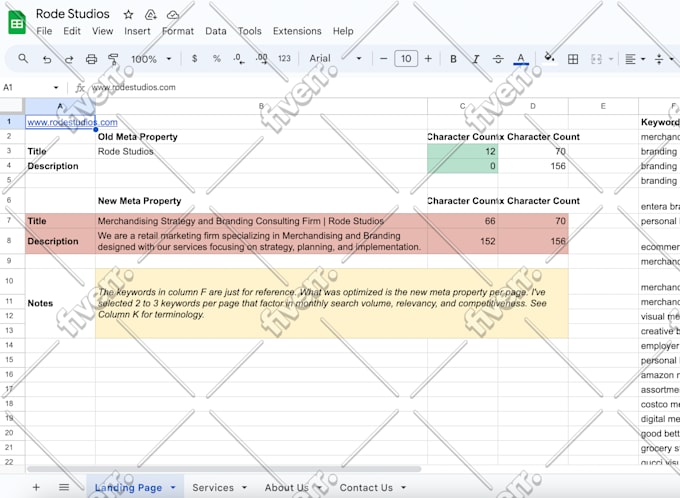Open the Format menu

pyautogui.click(x=178, y=31)
